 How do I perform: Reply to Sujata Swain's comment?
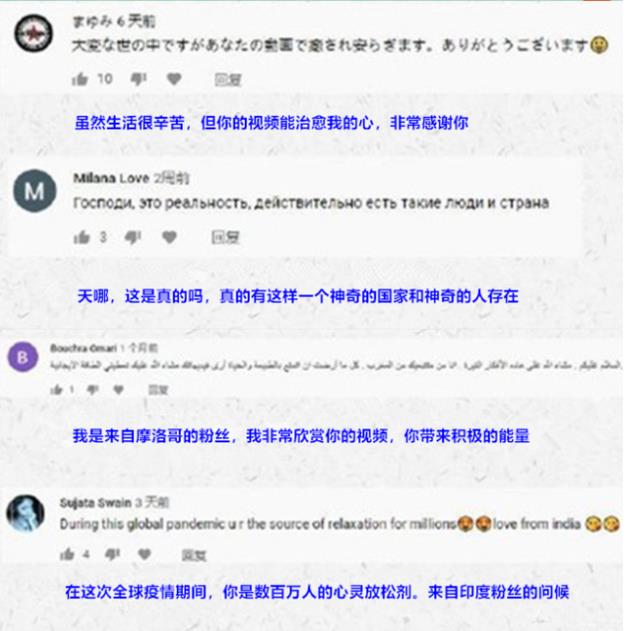coord(194,555)
